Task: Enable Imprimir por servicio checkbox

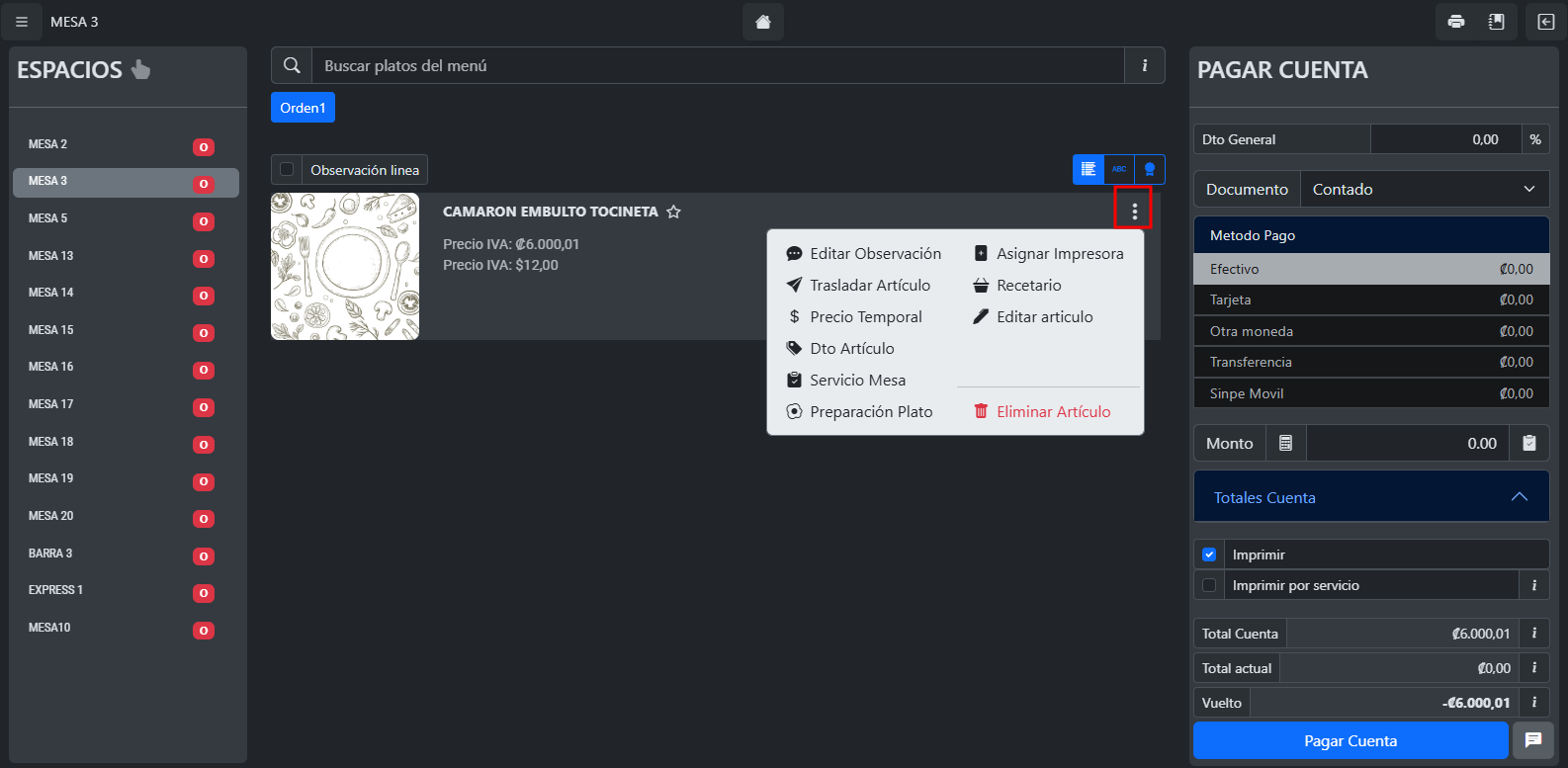Action: 1208,585
